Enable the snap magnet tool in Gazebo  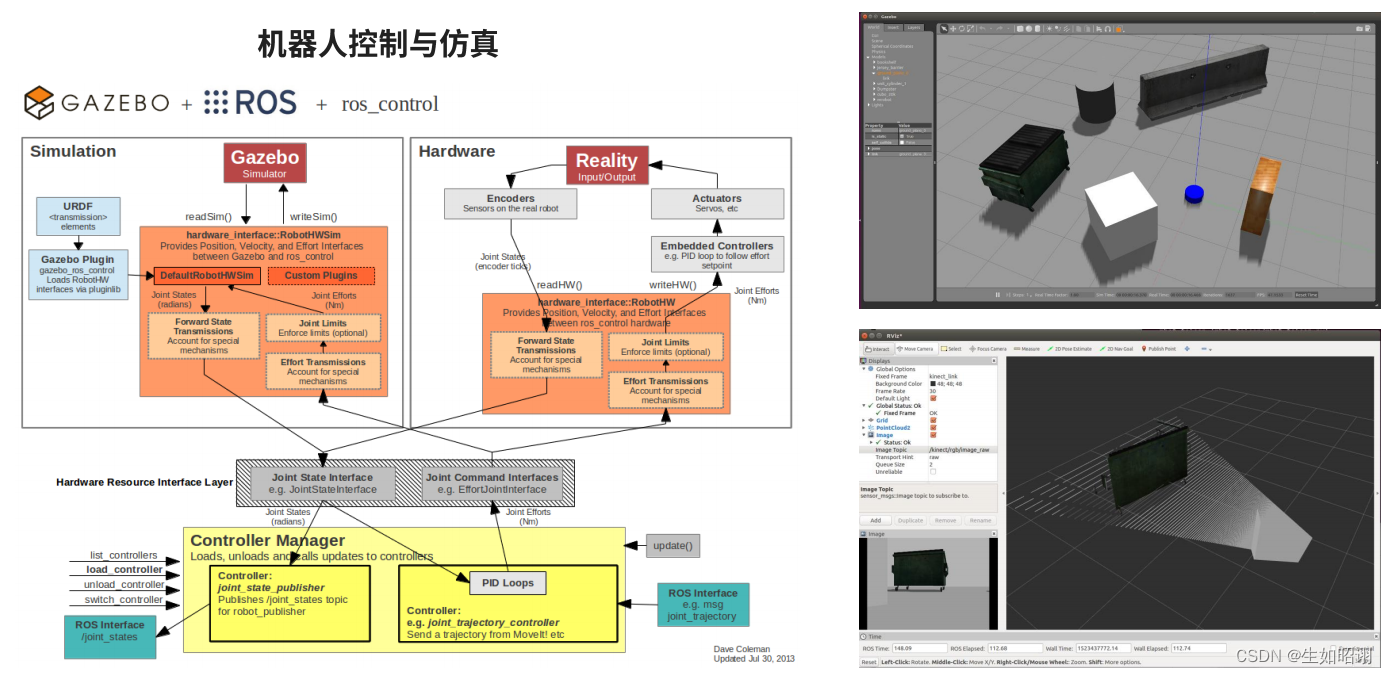[x=1108, y=29]
